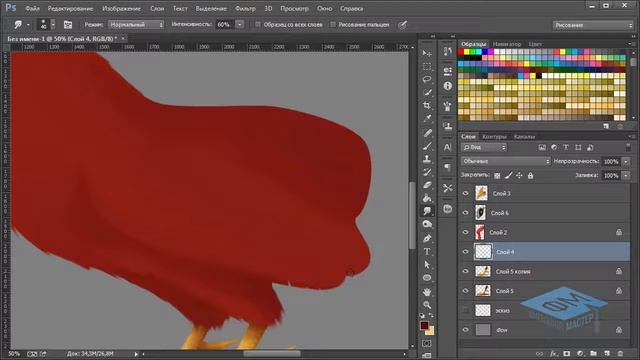Open the 'Фильтр' menu
This screenshot has height=360, width=640.
(245, 9)
